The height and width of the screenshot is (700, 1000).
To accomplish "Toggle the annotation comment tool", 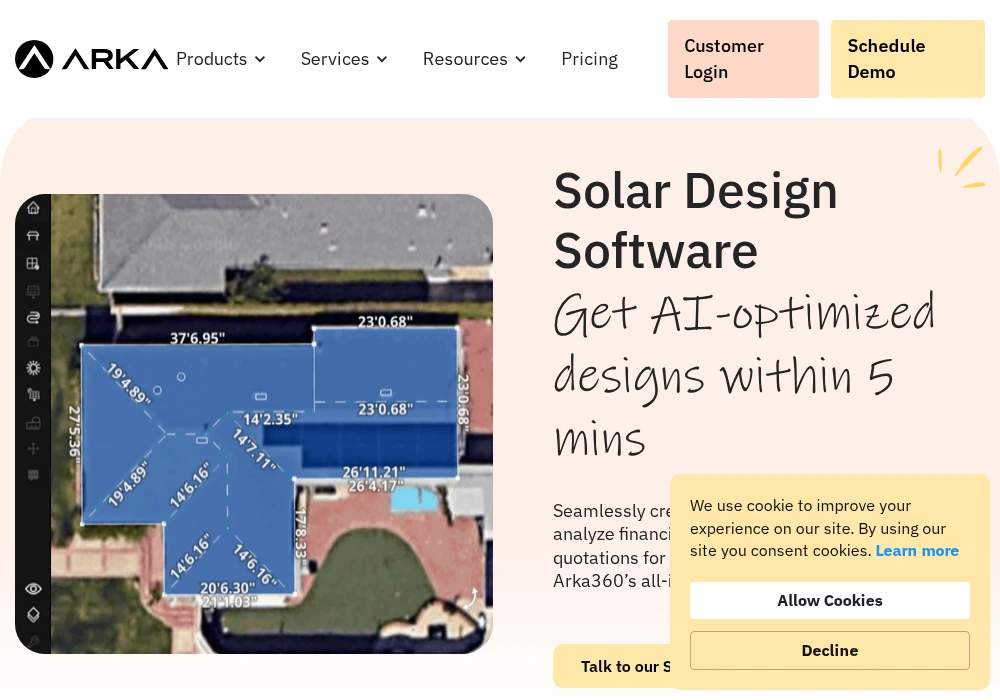I will tap(33, 475).
